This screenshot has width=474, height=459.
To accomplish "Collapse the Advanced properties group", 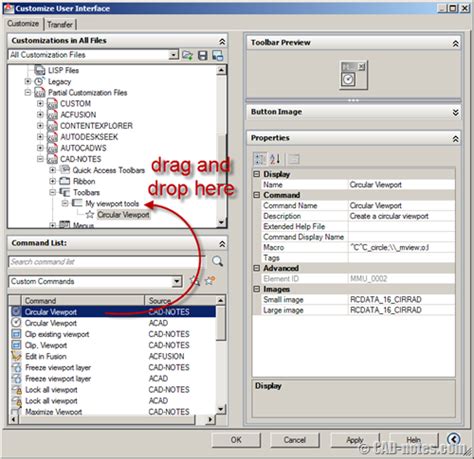I will [x=257, y=268].
